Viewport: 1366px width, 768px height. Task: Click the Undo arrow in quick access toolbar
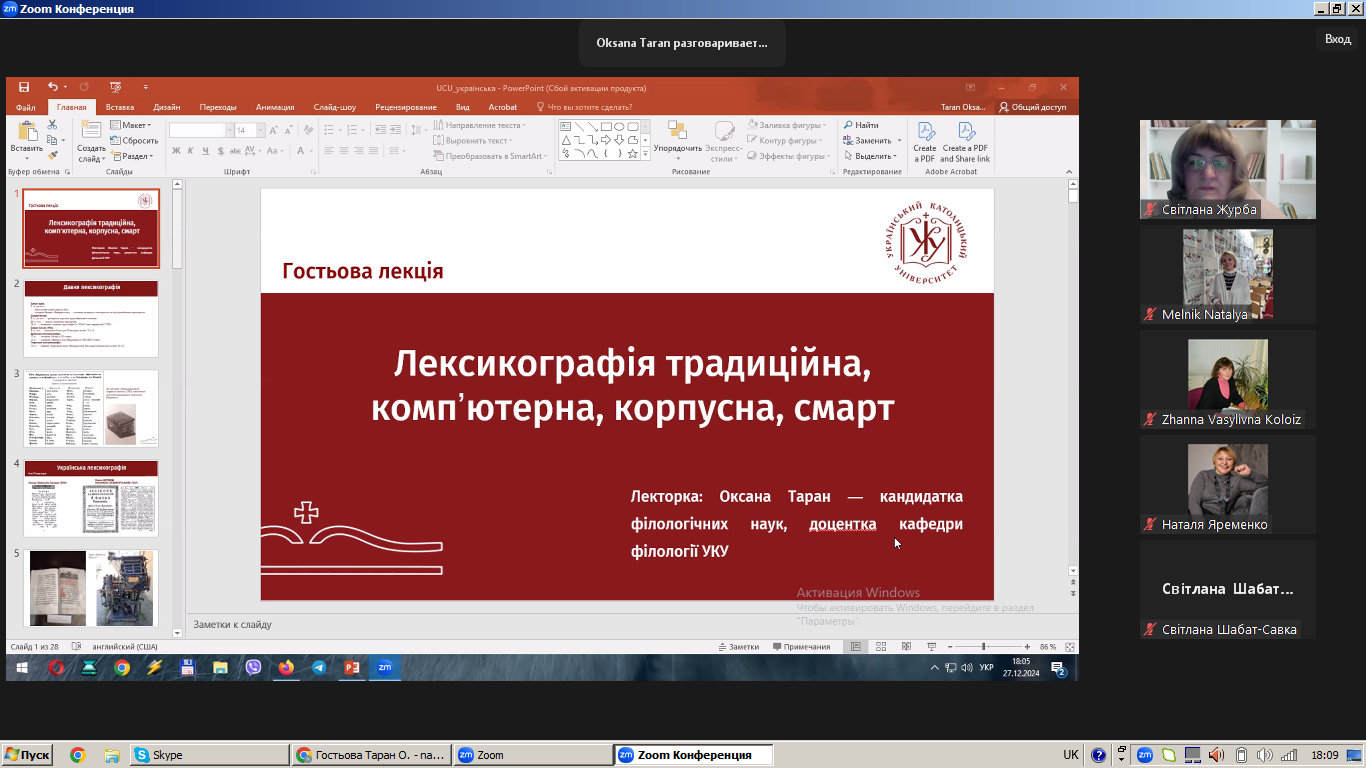tap(52, 88)
